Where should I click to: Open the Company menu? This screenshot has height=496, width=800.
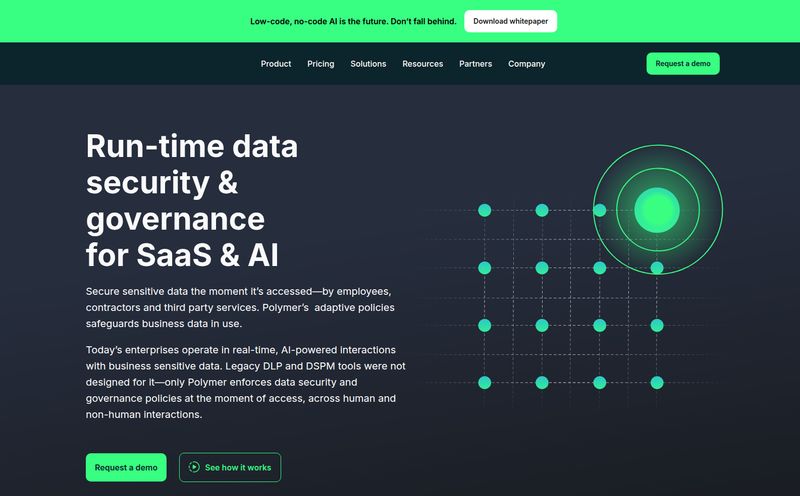(x=527, y=64)
